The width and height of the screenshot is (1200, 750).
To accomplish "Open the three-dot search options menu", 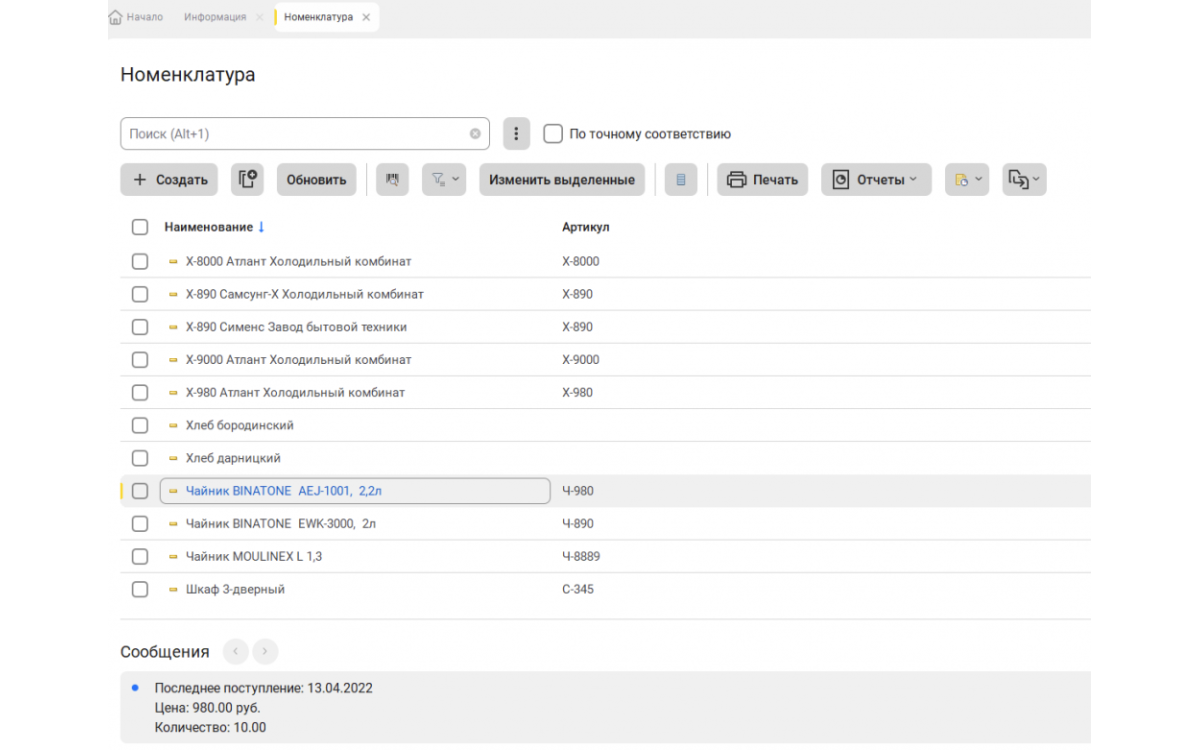I will click(x=516, y=134).
